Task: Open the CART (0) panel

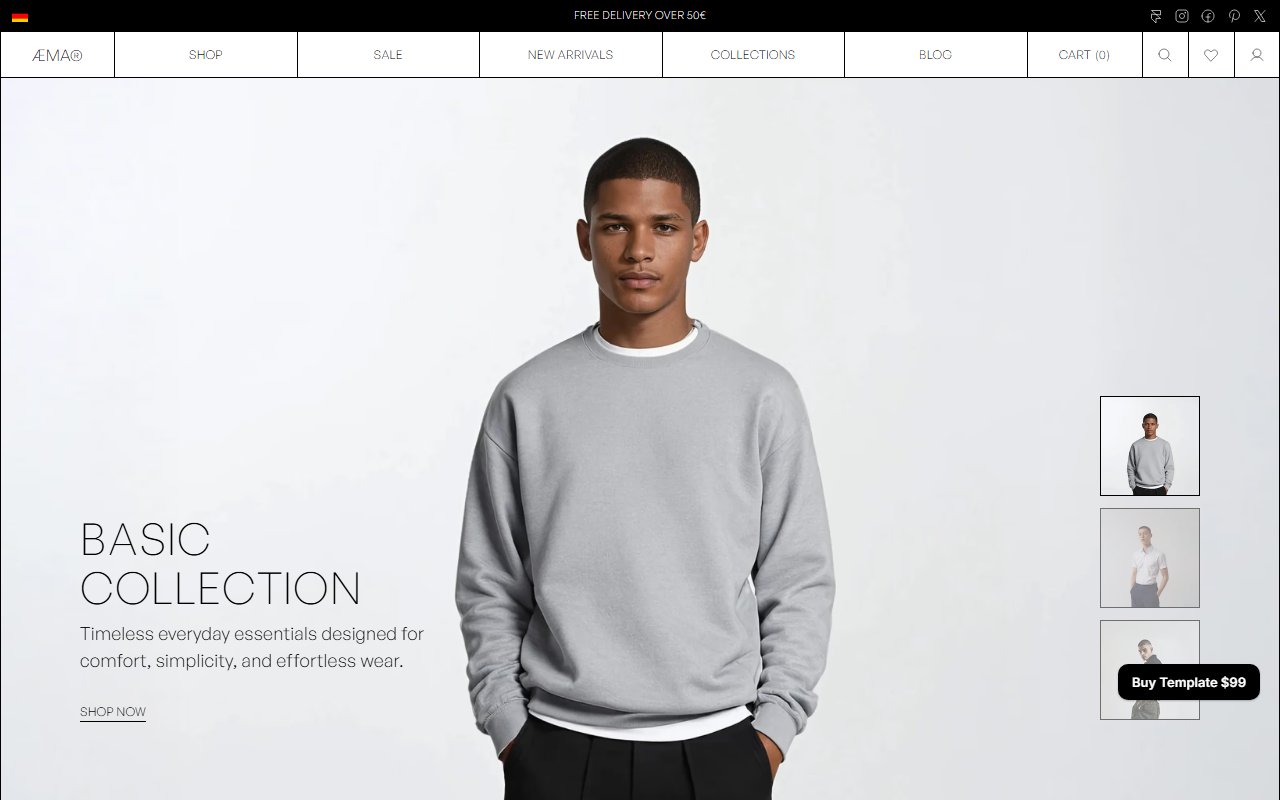Action: coord(1085,55)
